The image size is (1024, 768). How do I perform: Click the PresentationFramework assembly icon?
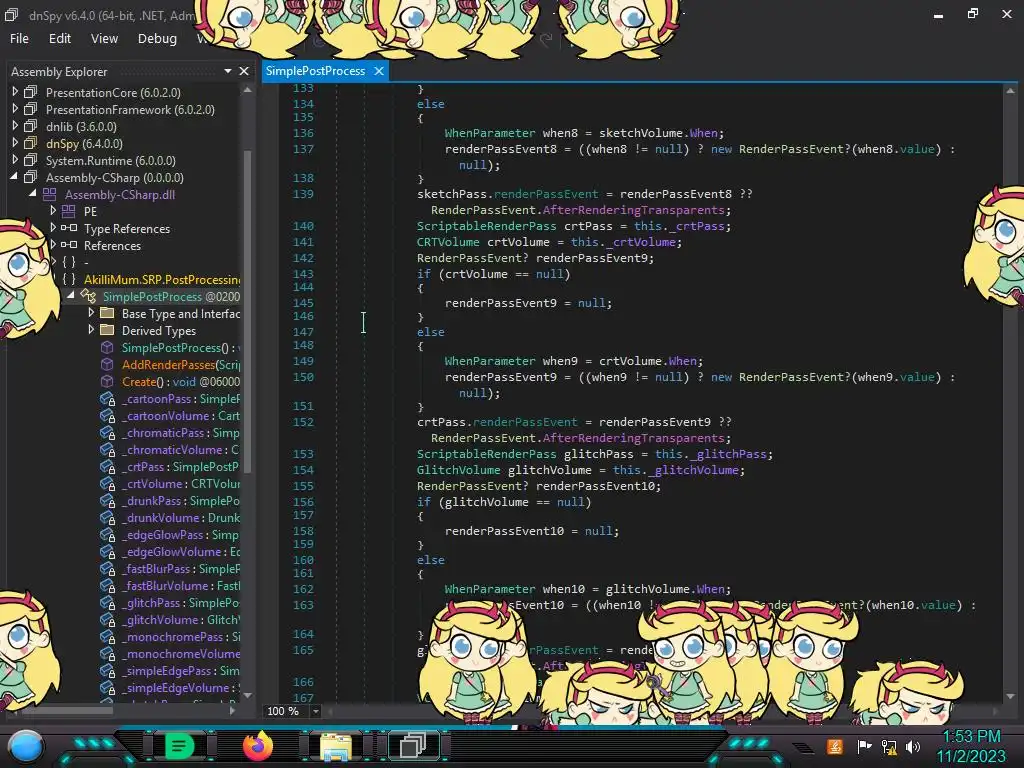tap(31, 109)
